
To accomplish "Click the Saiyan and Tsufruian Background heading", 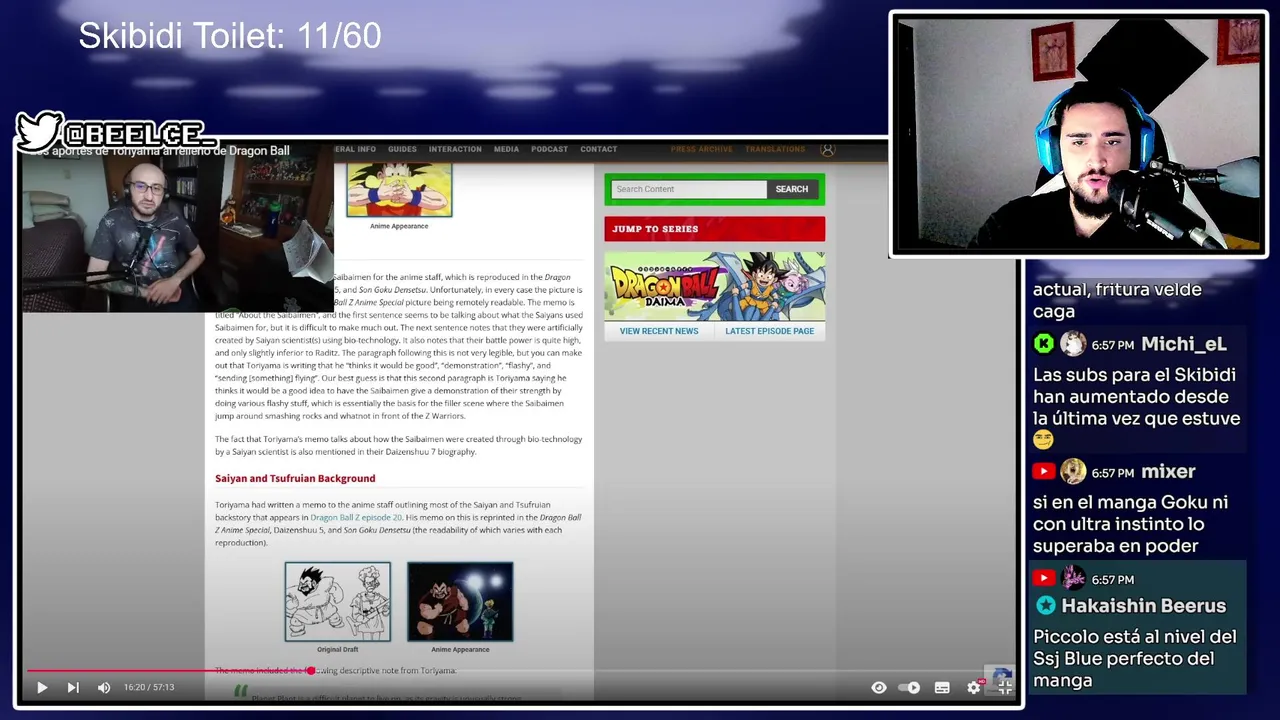I will point(295,478).
